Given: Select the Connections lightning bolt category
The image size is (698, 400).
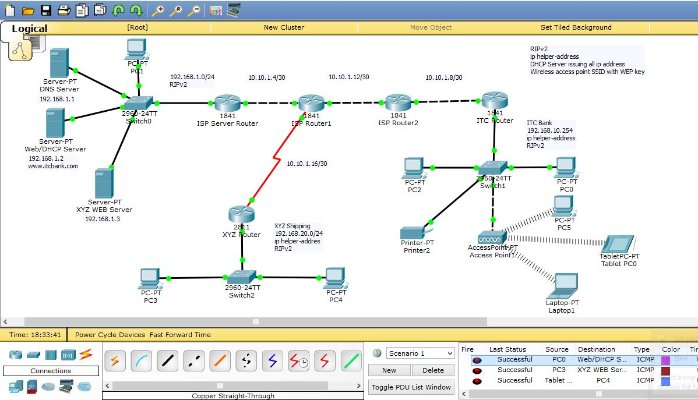Looking at the screenshot, I should coord(85,355).
